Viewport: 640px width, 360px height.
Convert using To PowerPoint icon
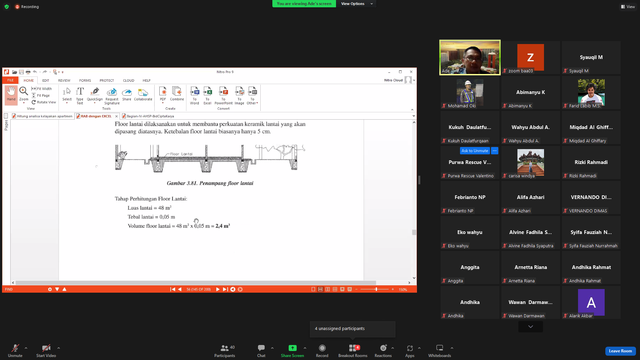[x=223, y=96]
